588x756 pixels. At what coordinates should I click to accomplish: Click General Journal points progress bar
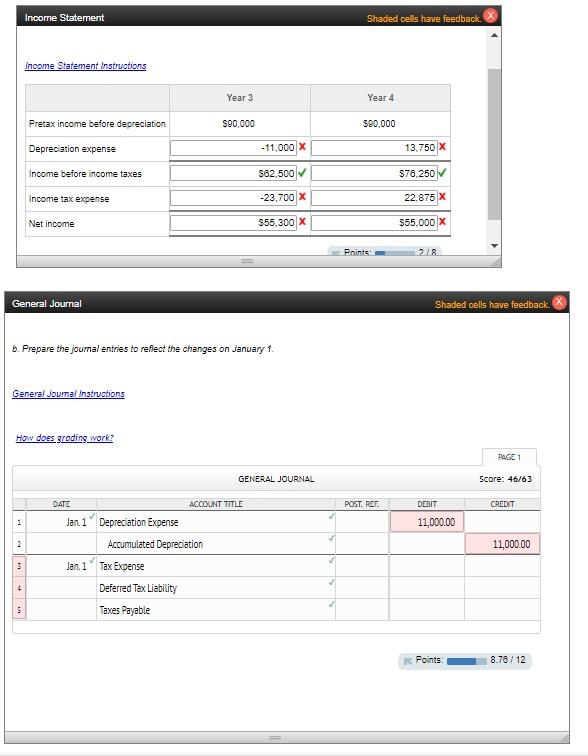click(x=467, y=661)
